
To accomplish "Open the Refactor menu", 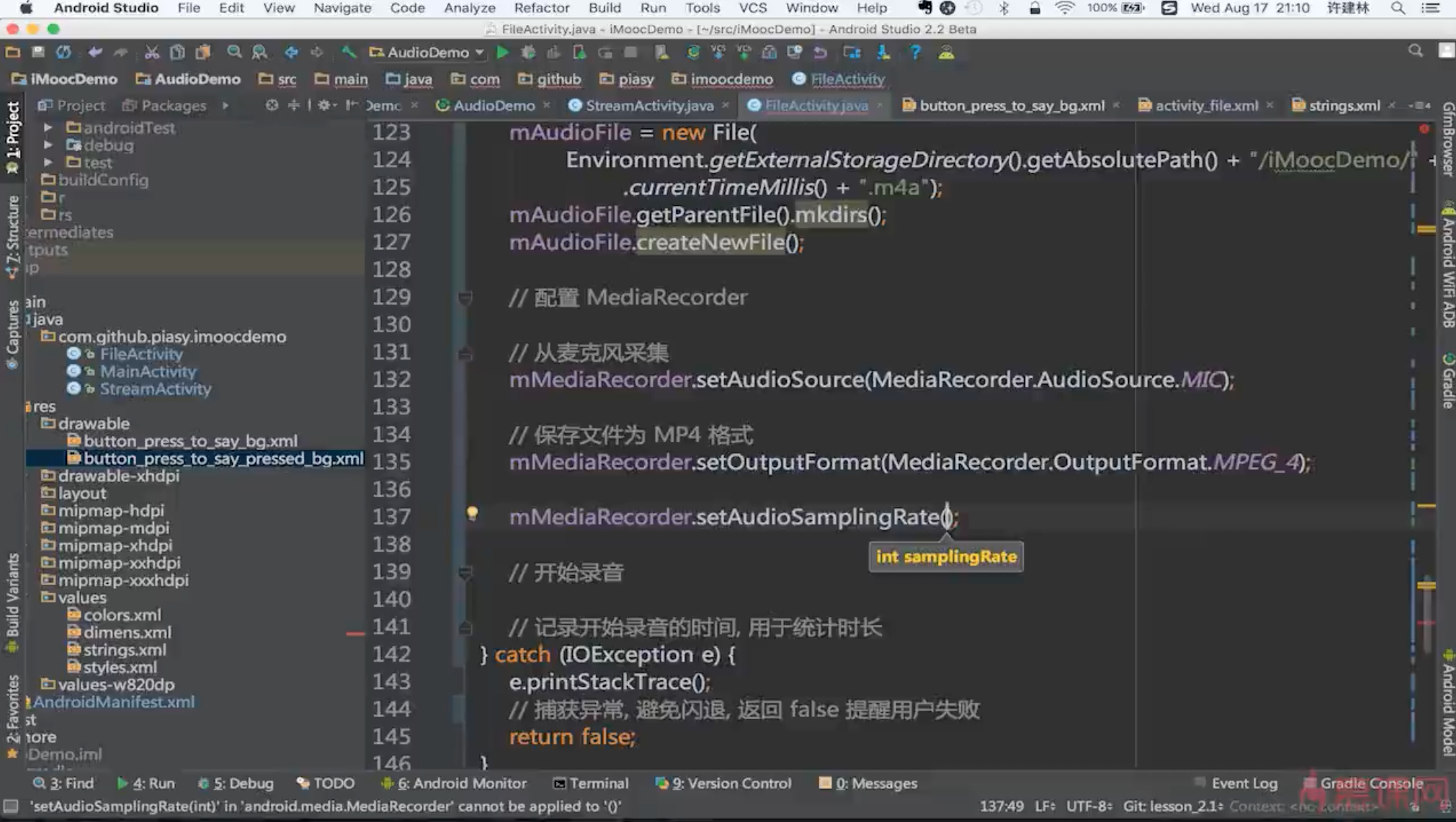I will click(541, 8).
